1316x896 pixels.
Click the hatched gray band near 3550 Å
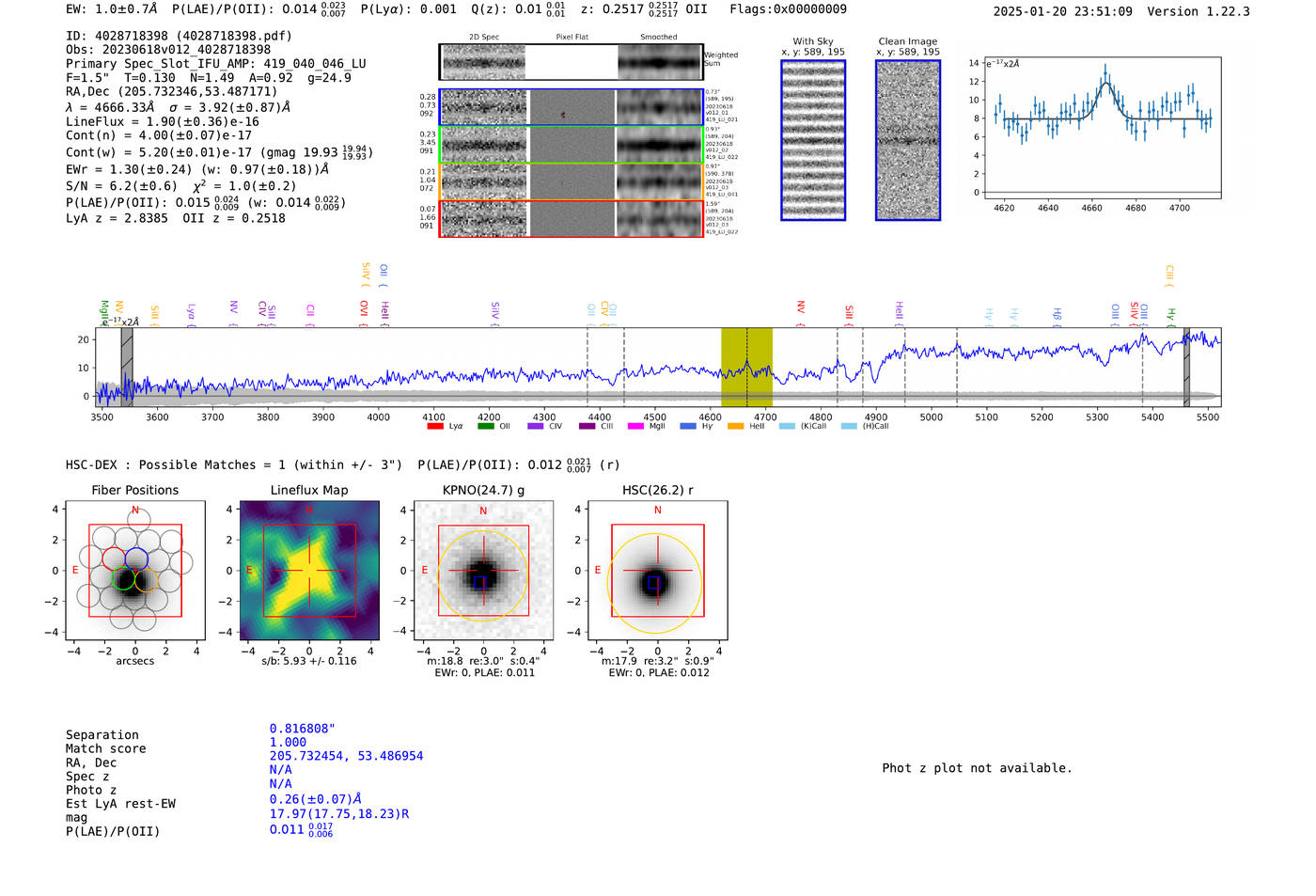127,367
